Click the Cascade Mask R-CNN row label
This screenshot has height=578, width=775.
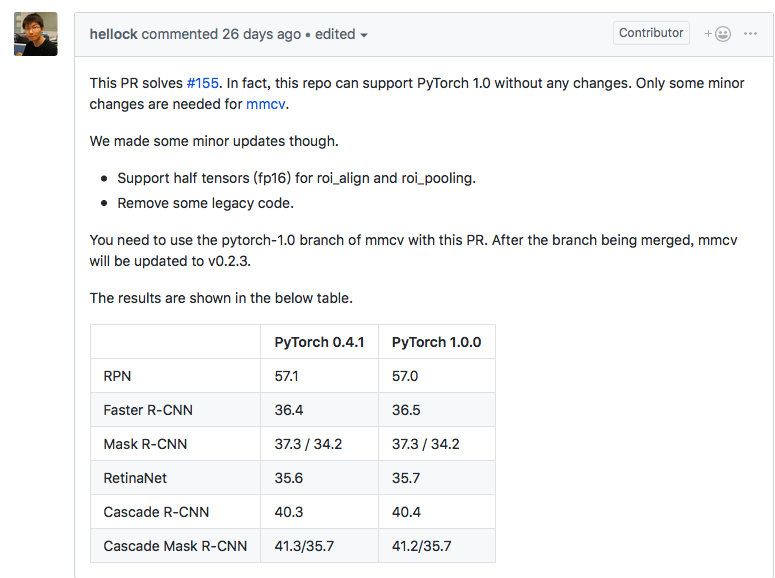(x=175, y=546)
